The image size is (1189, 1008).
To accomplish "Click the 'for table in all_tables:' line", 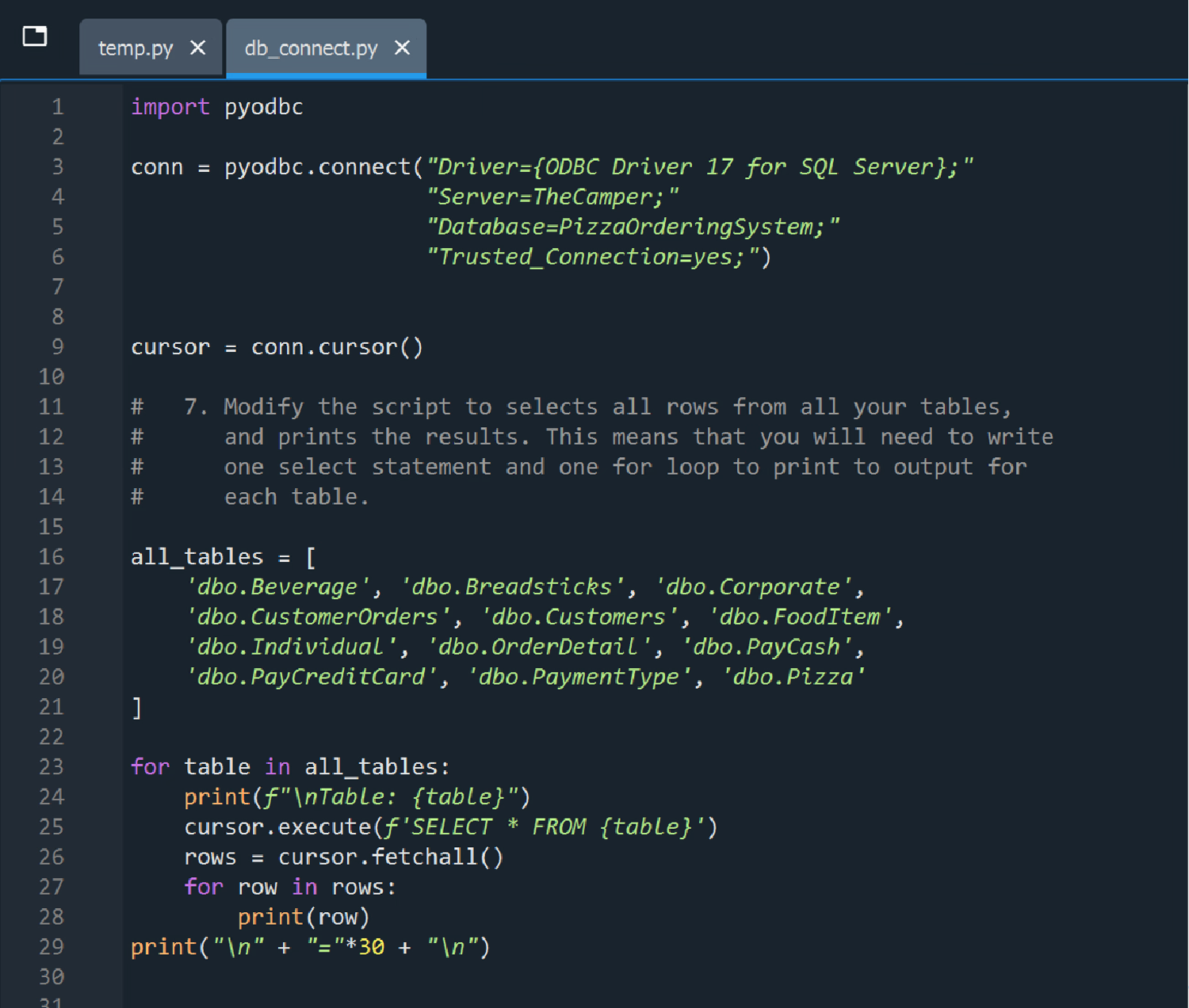I will [291, 767].
